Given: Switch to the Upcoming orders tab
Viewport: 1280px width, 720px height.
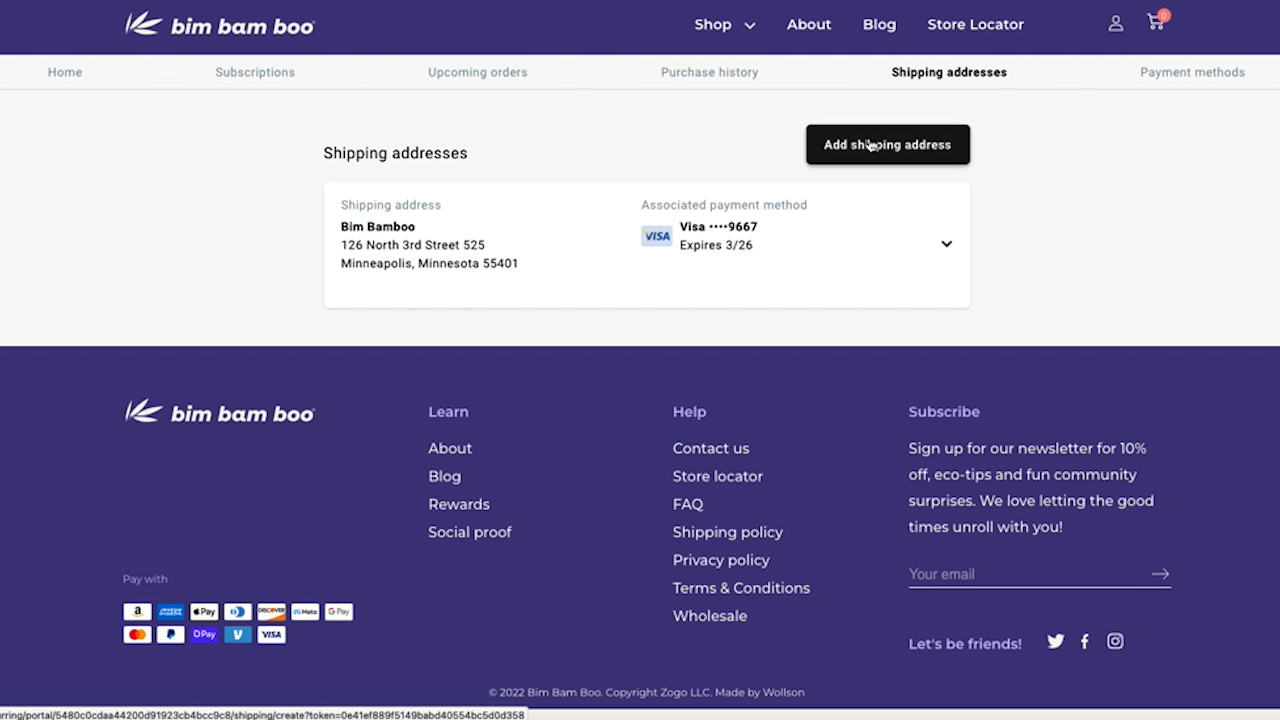Looking at the screenshot, I should [478, 72].
